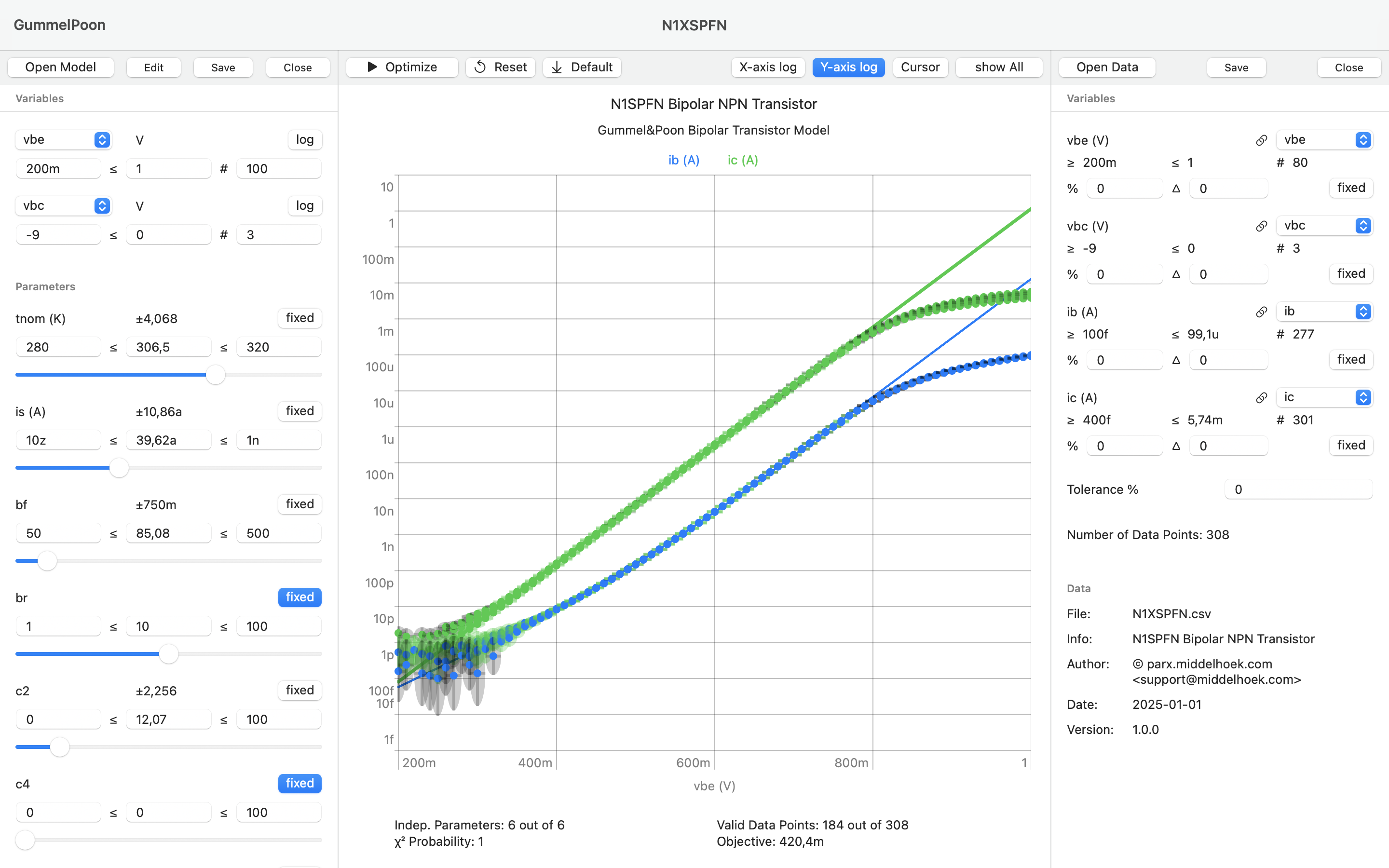Start the fit with the Optimize play icon

click(372, 67)
